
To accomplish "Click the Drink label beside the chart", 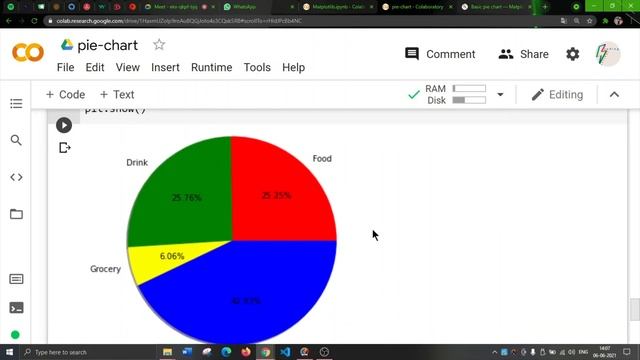I will (137, 162).
